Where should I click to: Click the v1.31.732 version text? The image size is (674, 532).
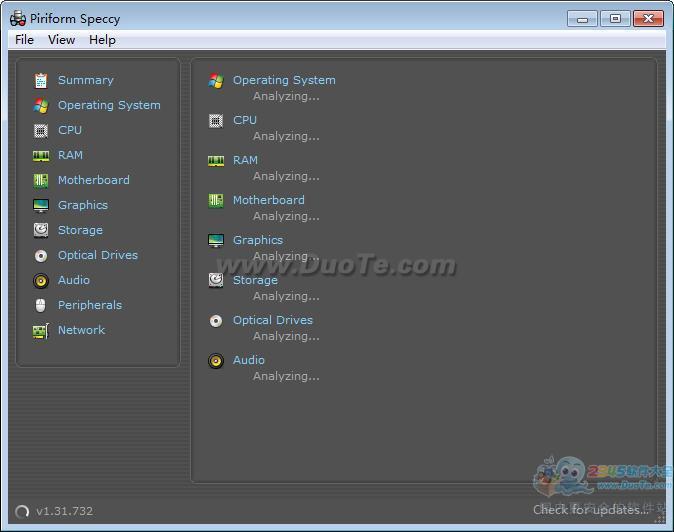tap(64, 511)
